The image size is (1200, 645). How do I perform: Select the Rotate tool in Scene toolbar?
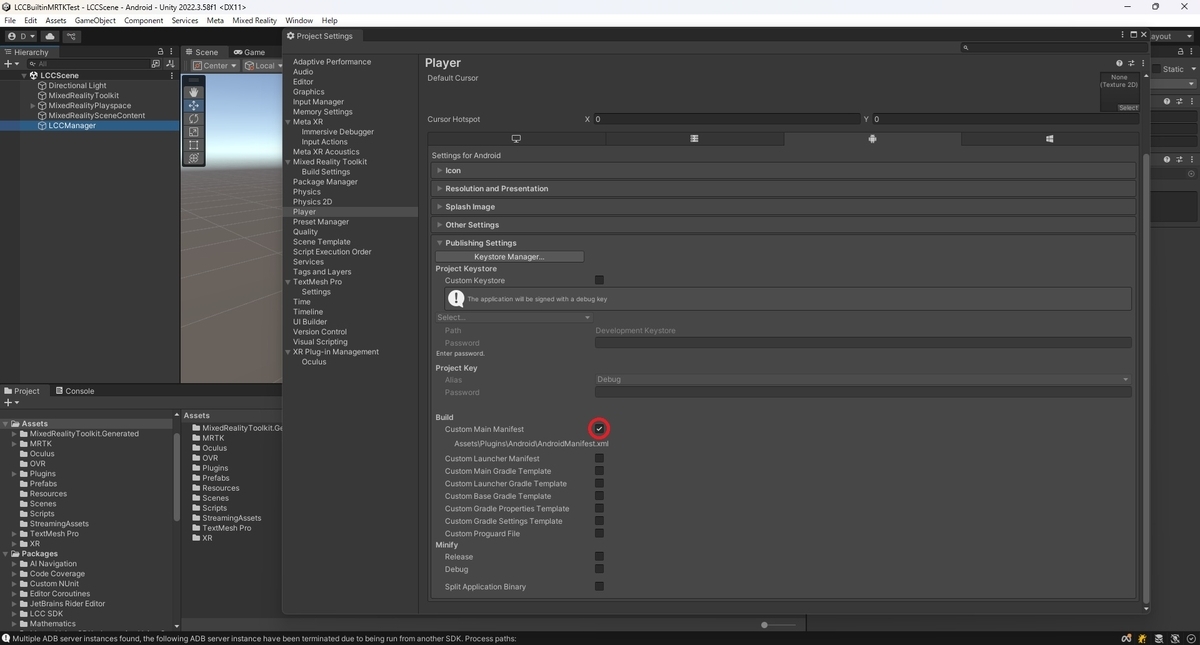(194, 119)
